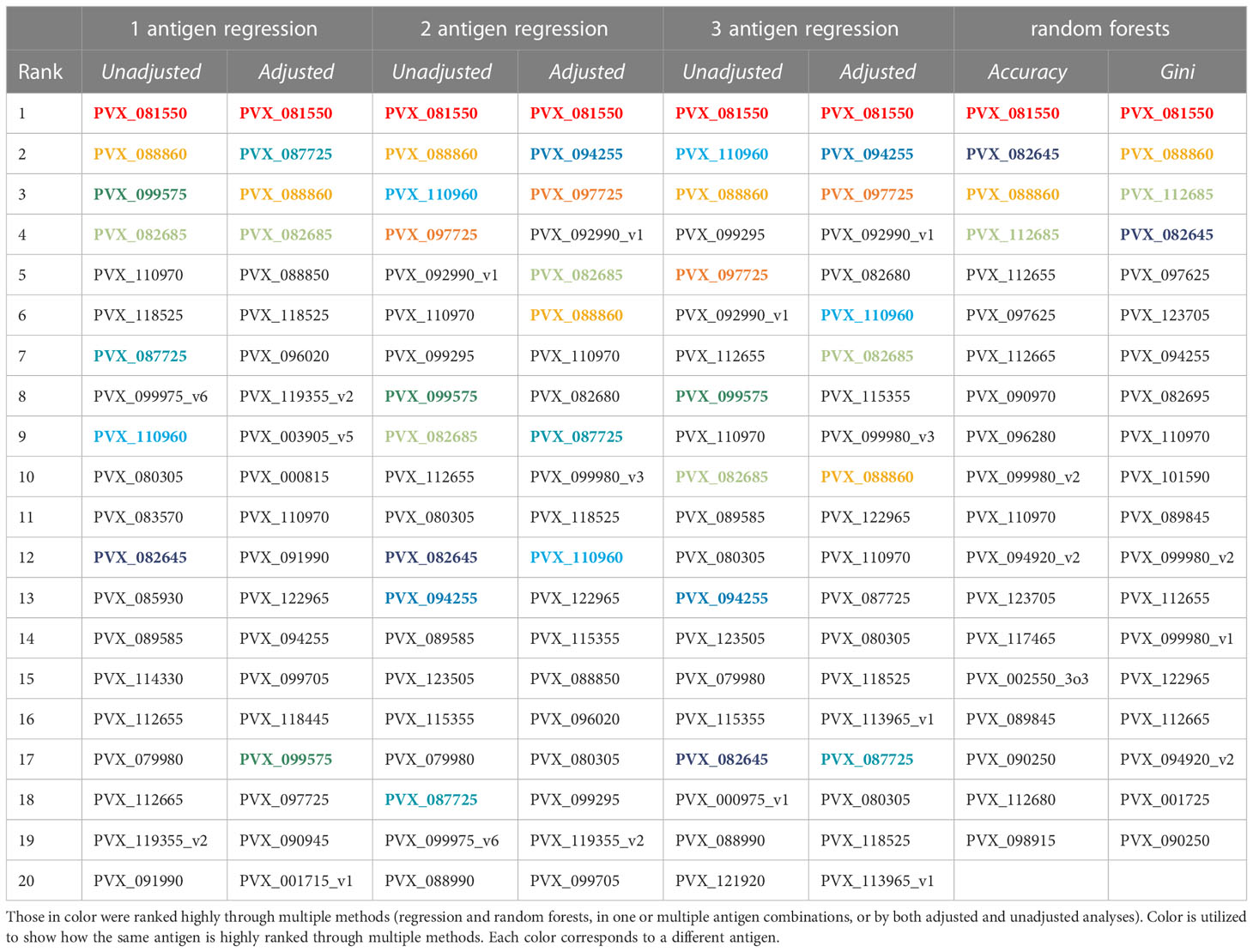This screenshot has width=1253, height=952.
Task: Select cell PVX_001715_v1
Action: tap(296, 881)
